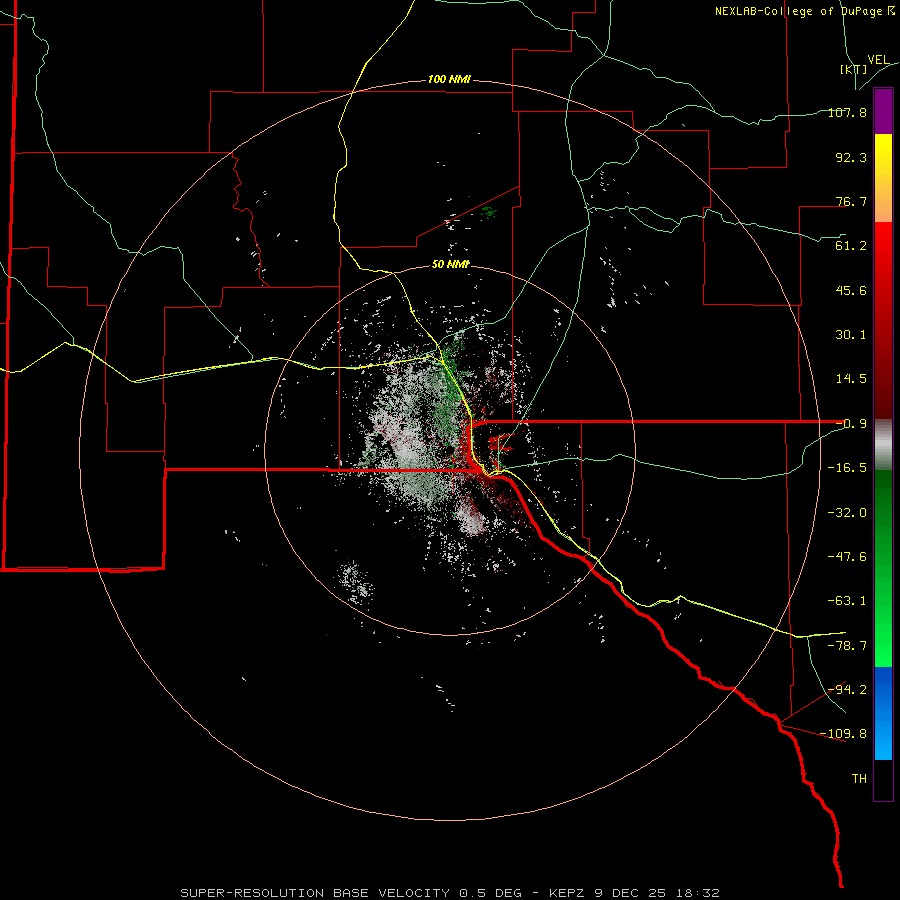The width and height of the screenshot is (900, 900).
Task: Click the NEXLAB-College of DuPage watermark text
Action: 804,11
